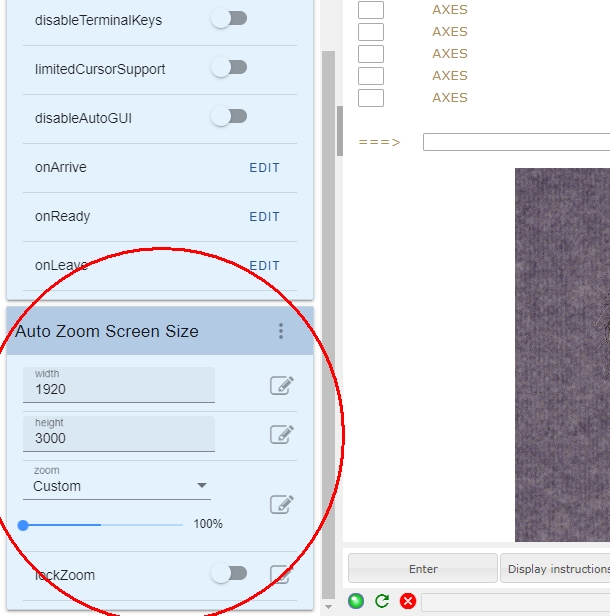Click the width field showing 1920
Image resolution: width=610 pixels, height=616 pixels.
119,385
